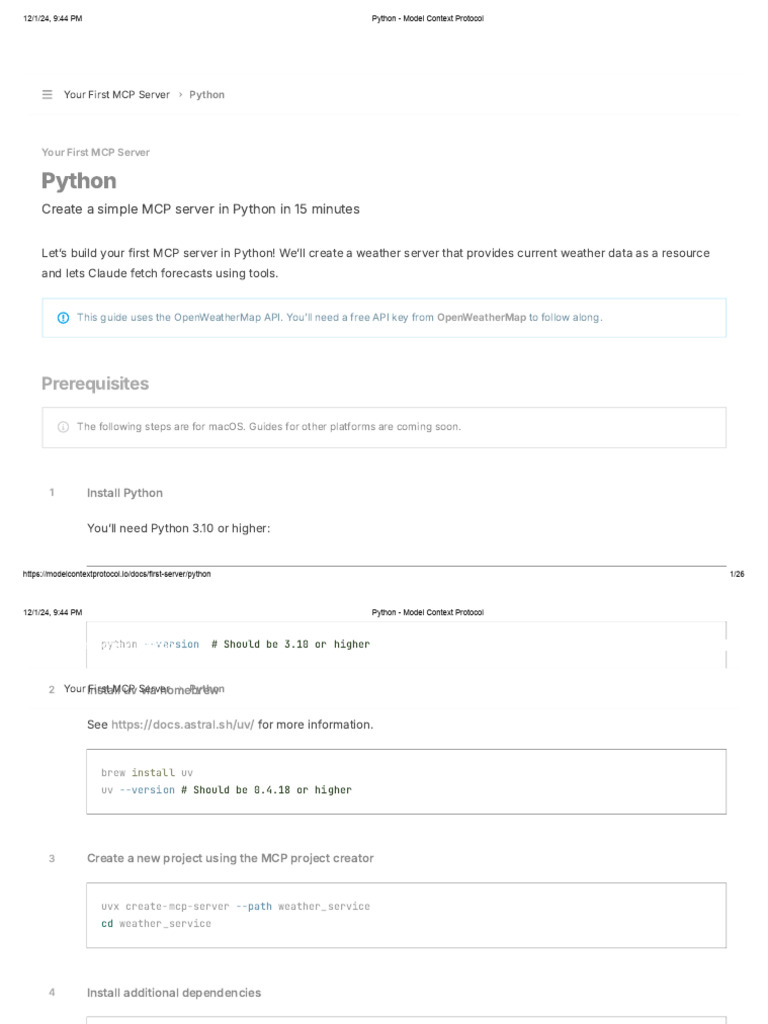Open the https://docs.astral.sh/uv/ link
The width and height of the screenshot is (768, 1024).
[183, 724]
